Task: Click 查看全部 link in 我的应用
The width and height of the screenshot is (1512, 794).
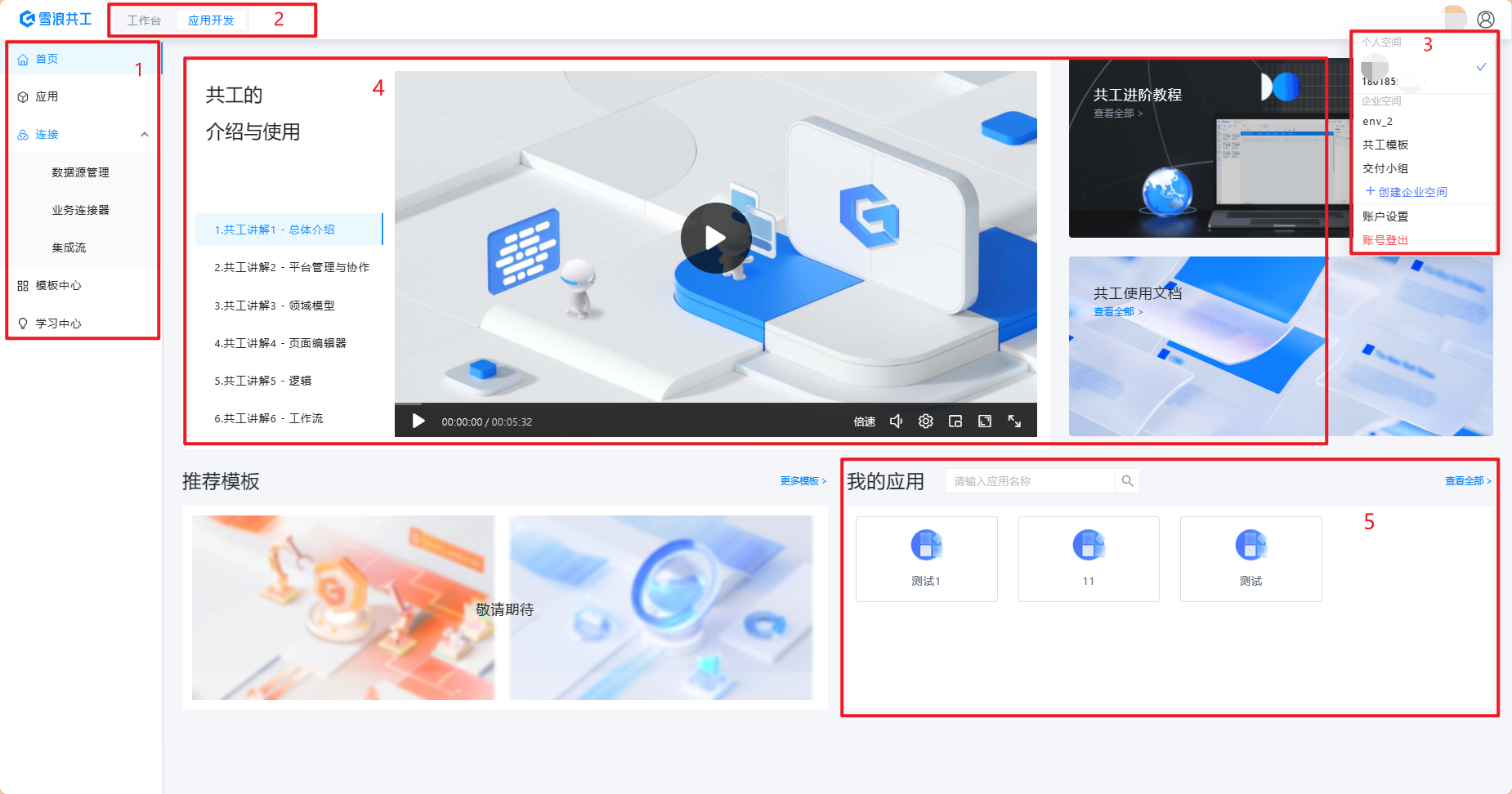Action: tap(1468, 481)
